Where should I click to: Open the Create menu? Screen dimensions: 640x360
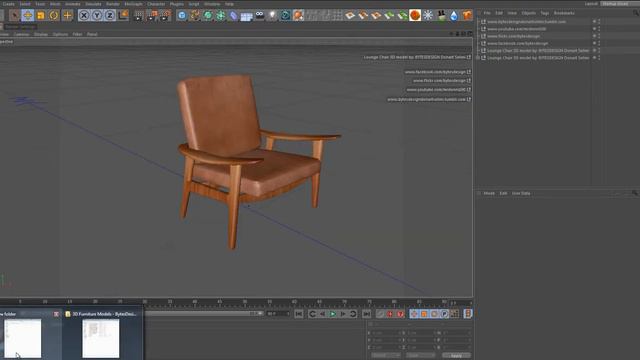click(x=9, y=4)
